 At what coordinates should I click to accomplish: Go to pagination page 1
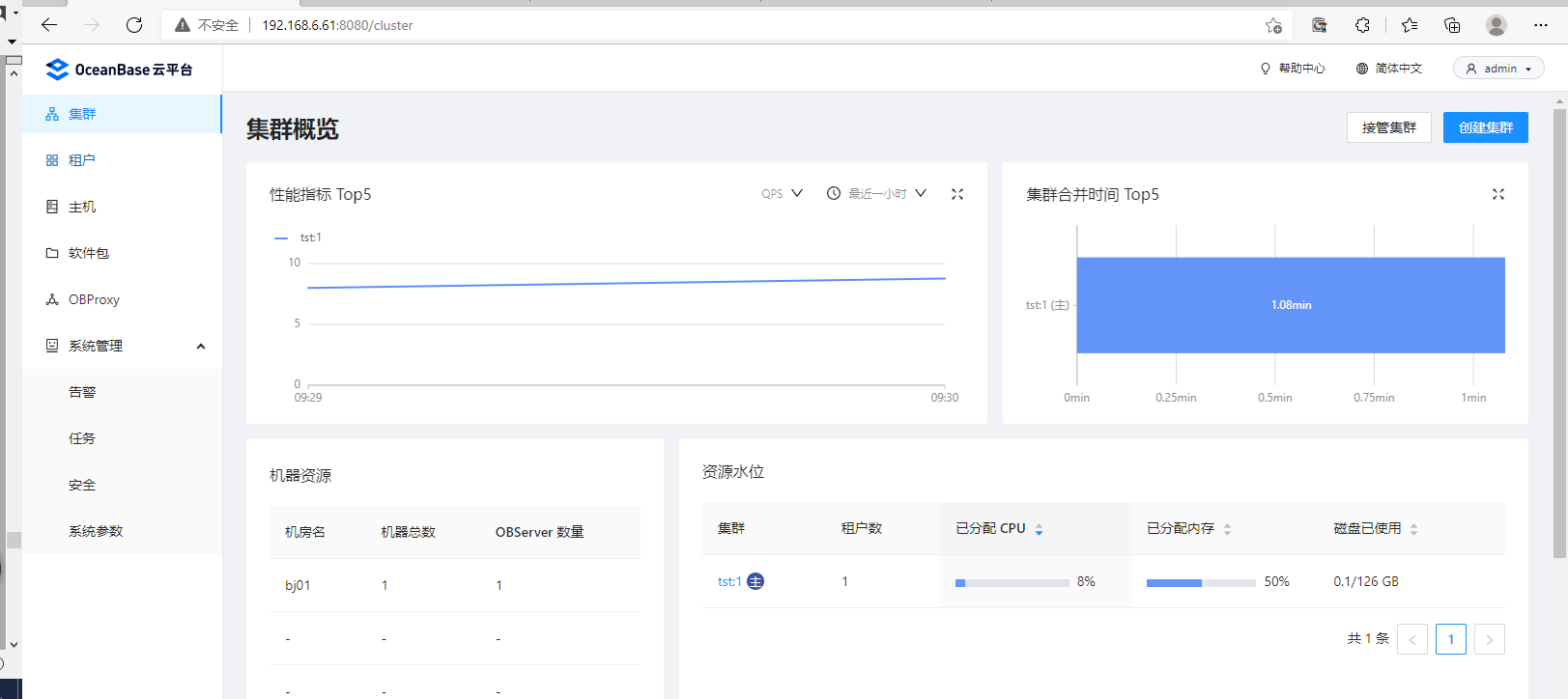(1451, 639)
